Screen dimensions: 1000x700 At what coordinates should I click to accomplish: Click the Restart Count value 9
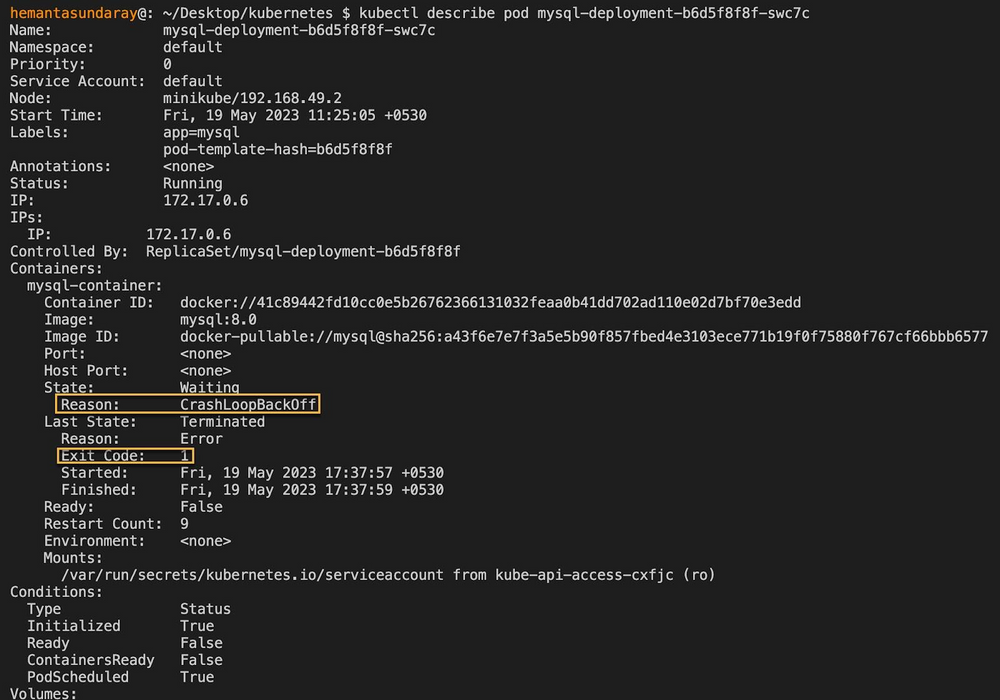pyautogui.click(x=184, y=523)
